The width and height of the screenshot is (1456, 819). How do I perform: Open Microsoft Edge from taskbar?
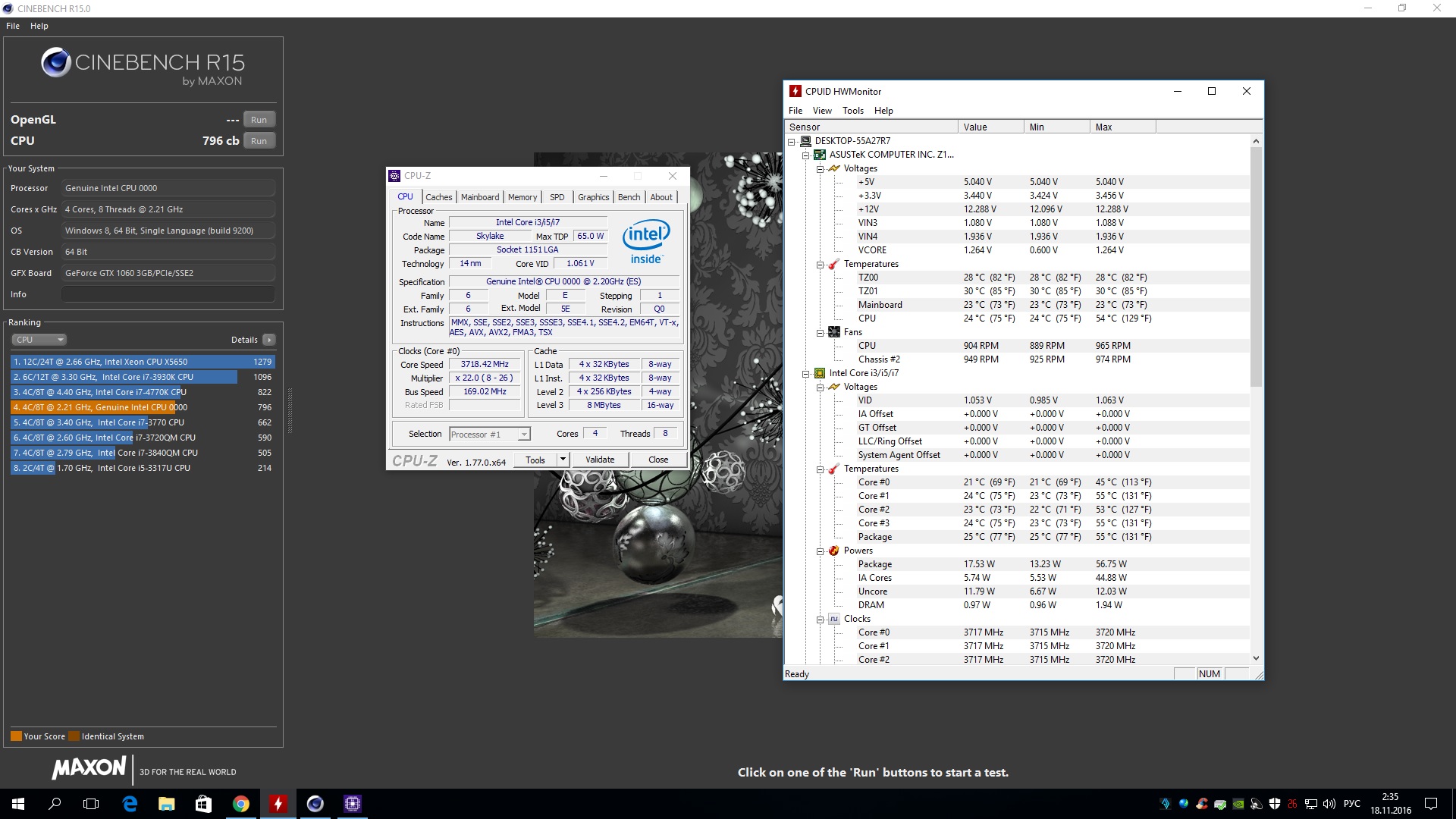(130, 804)
